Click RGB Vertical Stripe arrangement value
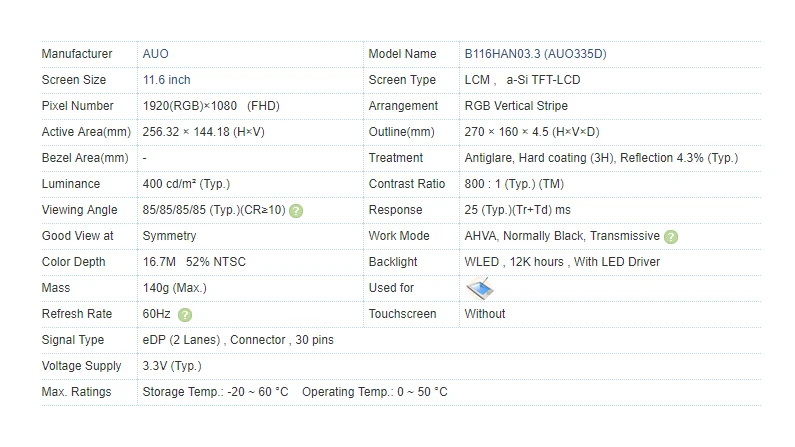 click(x=516, y=106)
